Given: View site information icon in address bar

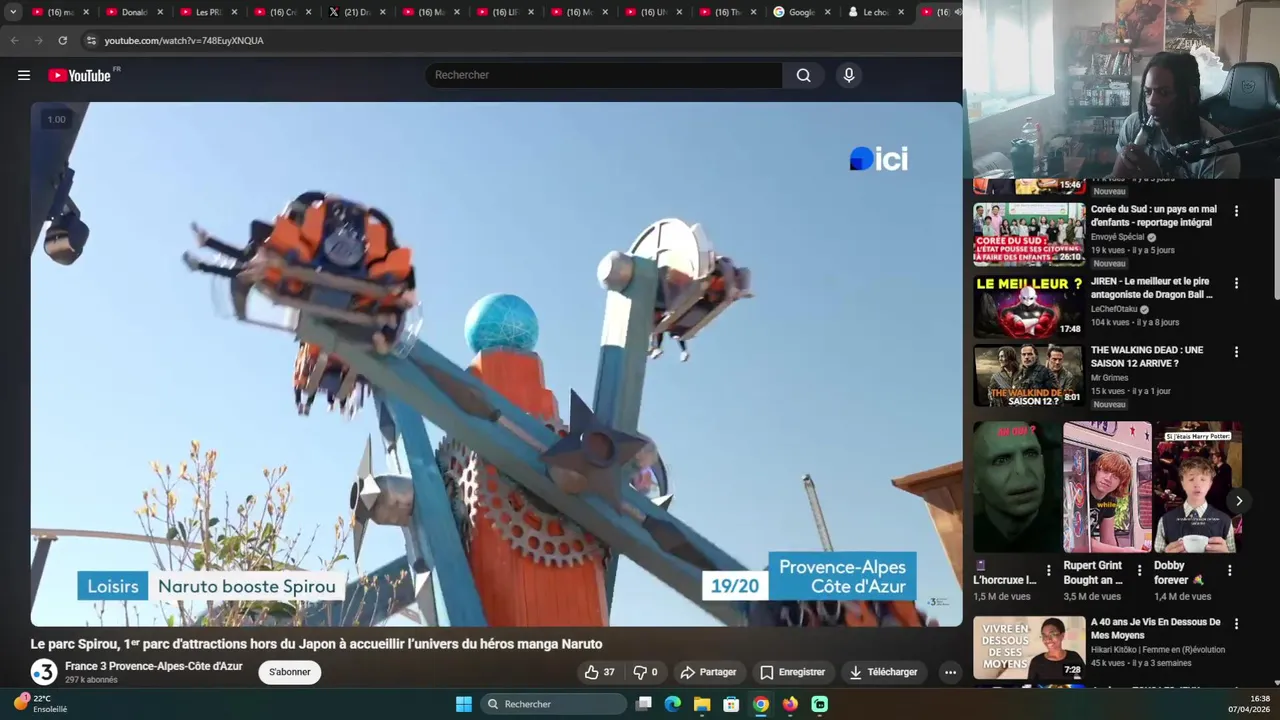Looking at the screenshot, I should pos(91,40).
